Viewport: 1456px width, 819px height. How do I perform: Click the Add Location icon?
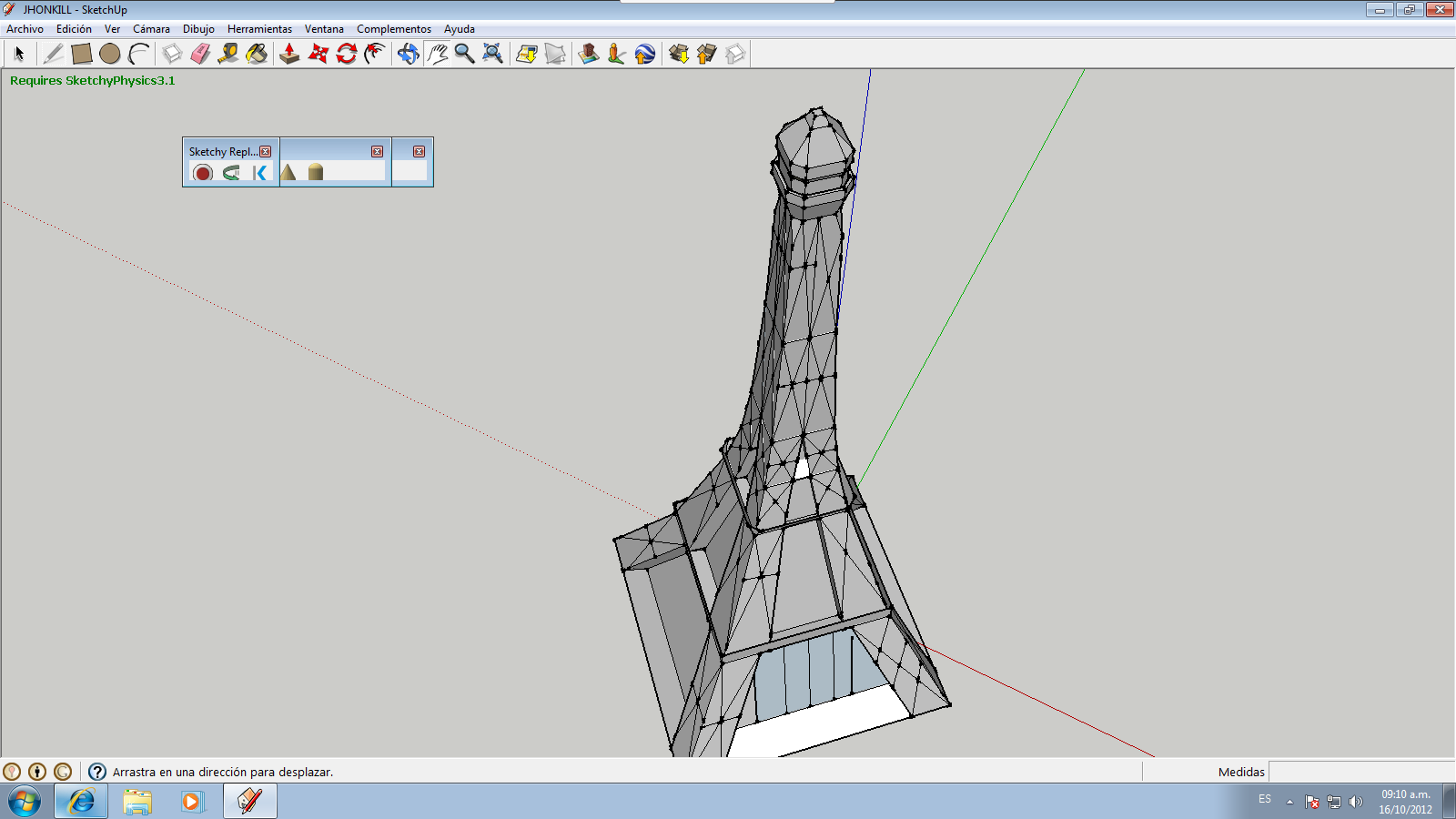(527, 54)
